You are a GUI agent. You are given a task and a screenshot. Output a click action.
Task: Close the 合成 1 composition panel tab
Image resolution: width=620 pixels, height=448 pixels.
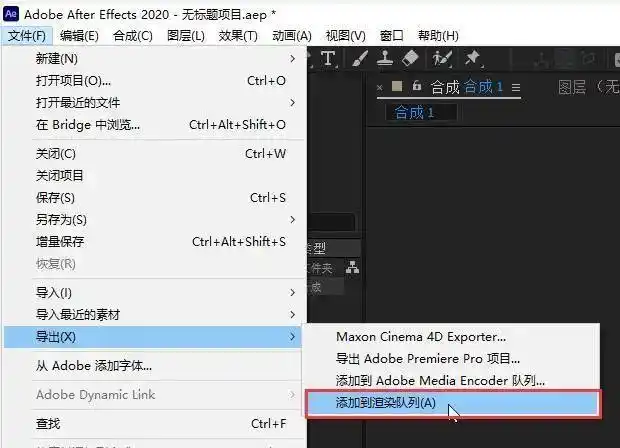[380, 87]
